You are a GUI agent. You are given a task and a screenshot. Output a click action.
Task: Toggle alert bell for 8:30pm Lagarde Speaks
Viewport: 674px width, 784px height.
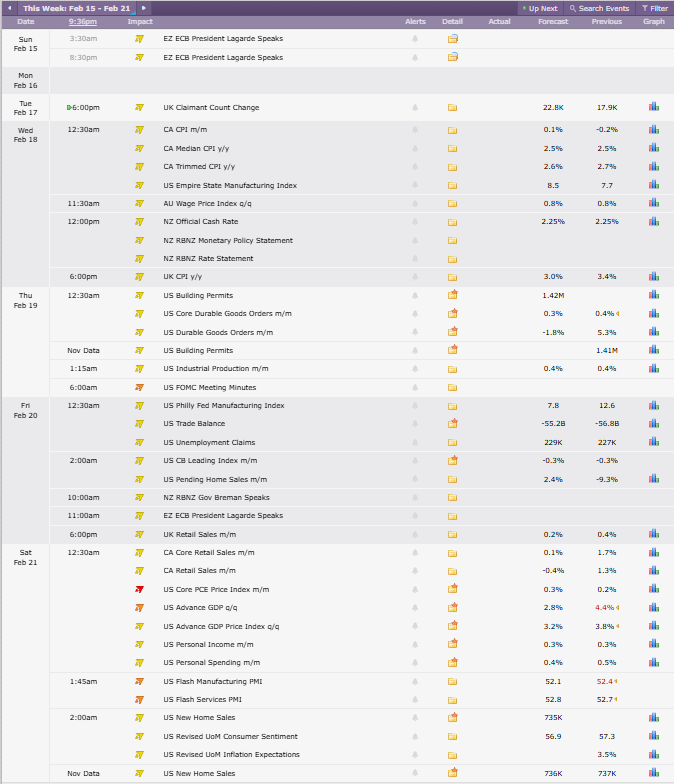point(415,58)
